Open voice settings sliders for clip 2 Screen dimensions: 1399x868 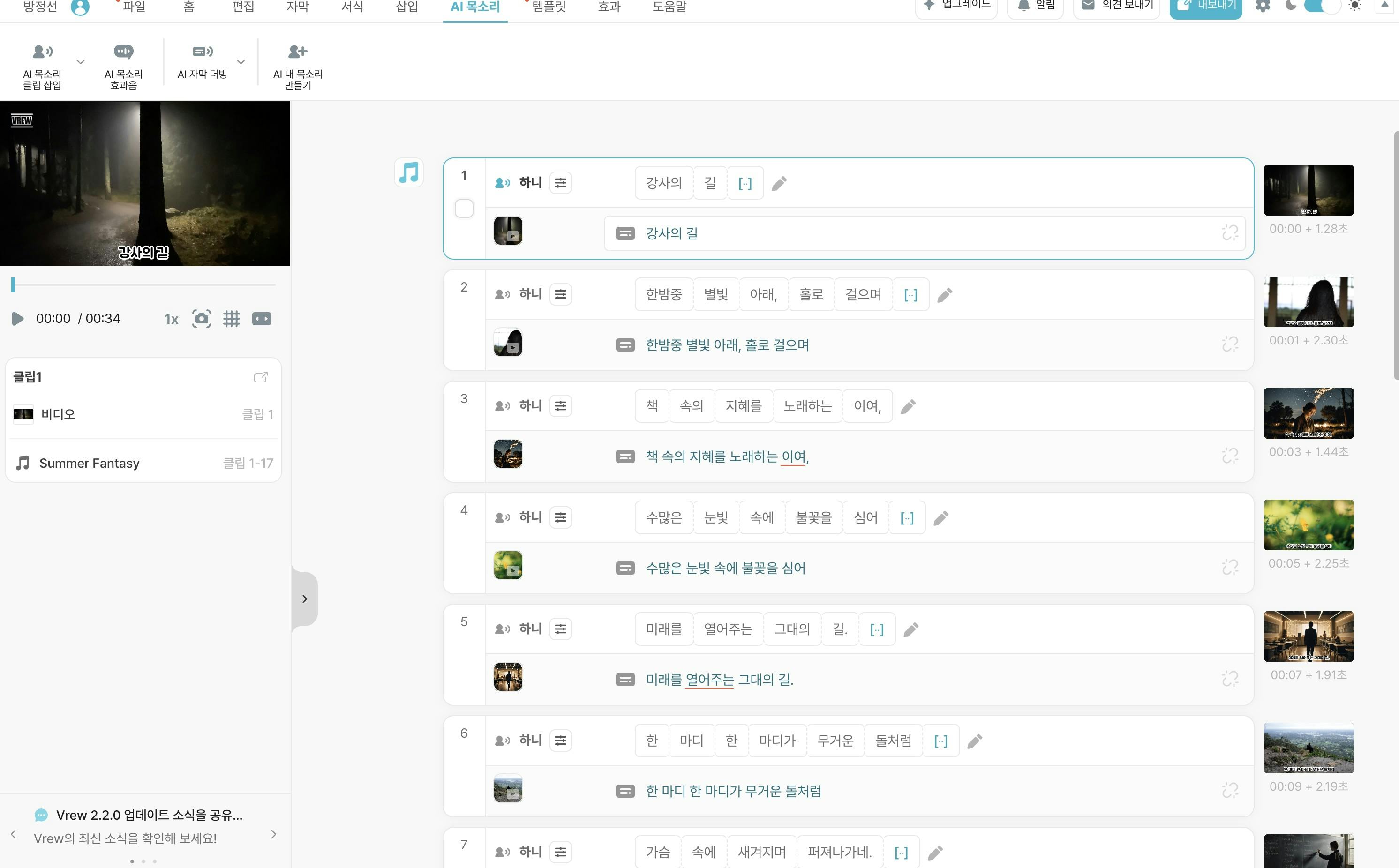tap(561, 294)
